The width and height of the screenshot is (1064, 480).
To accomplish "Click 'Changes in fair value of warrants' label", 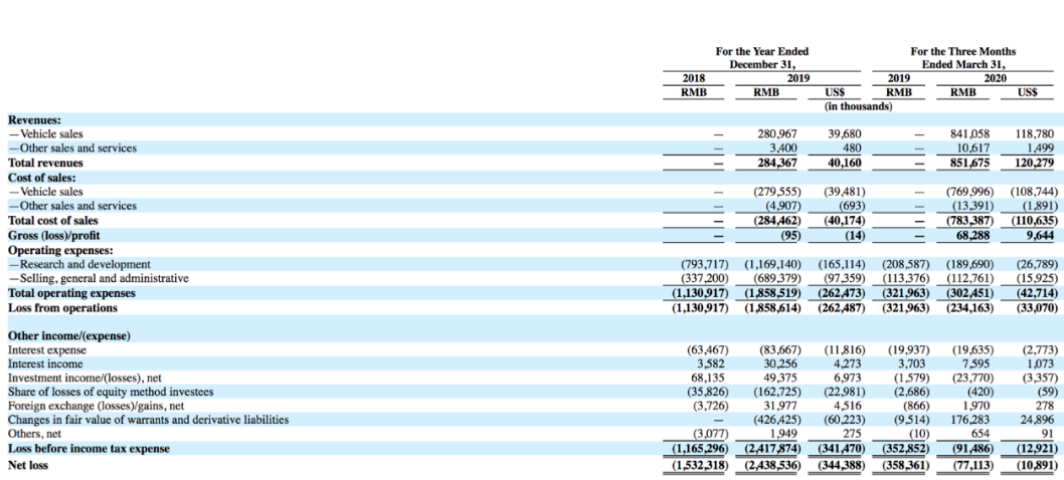I will [148, 420].
